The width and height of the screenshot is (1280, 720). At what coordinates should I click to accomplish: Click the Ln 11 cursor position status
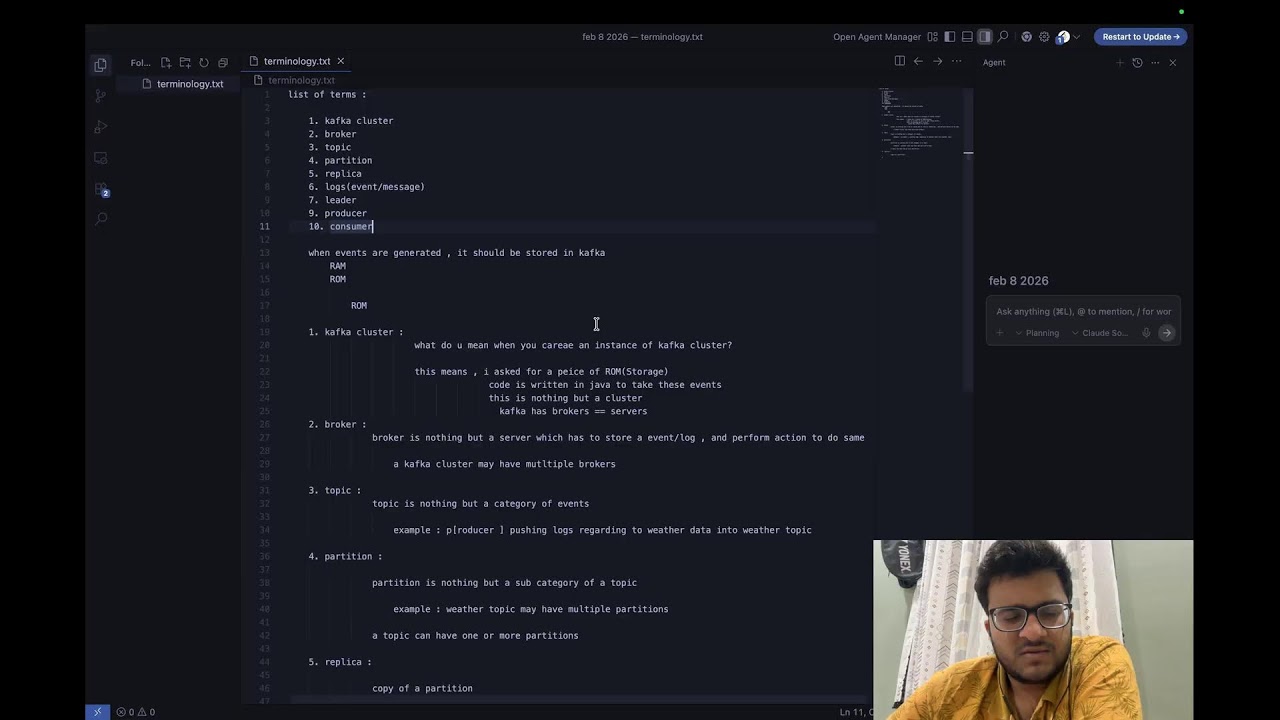(856, 712)
